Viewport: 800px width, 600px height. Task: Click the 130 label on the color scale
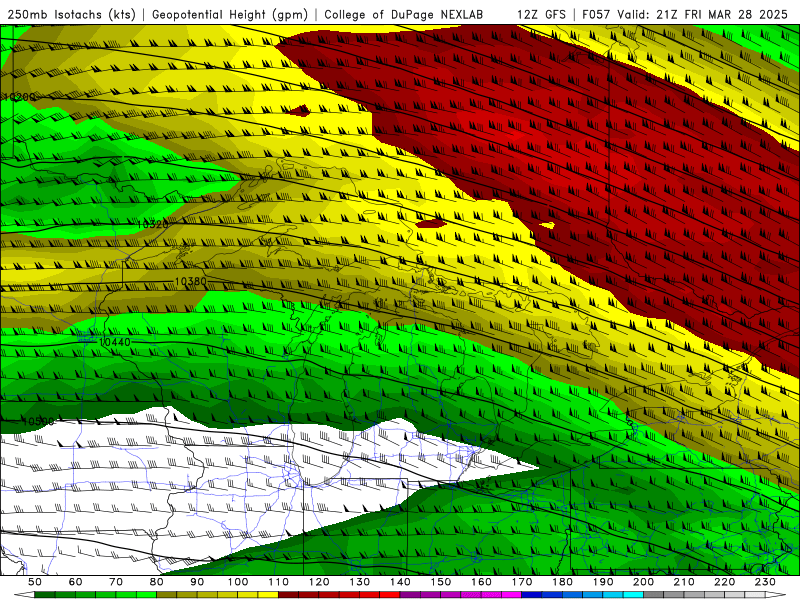(360, 582)
